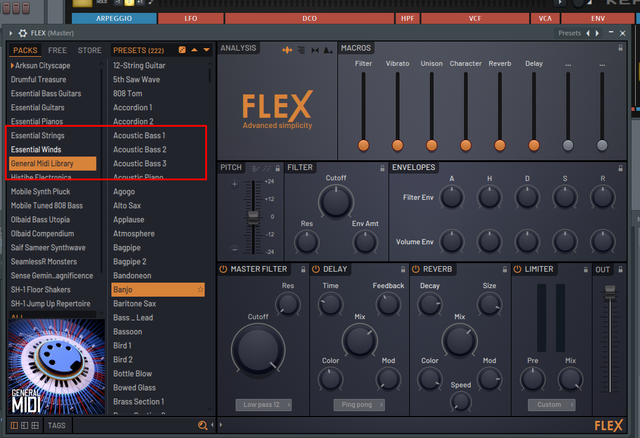Click the dotted pitch mode icon
The image size is (640, 438).
(267, 168)
